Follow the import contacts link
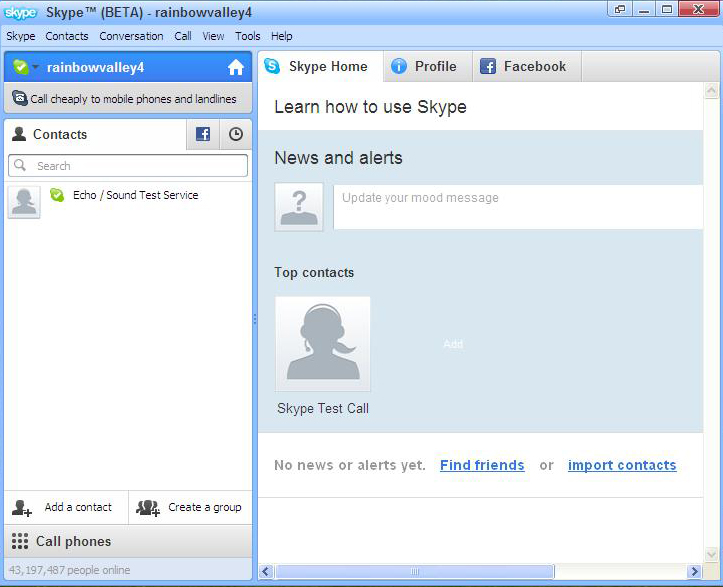The width and height of the screenshot is (723, 587). [622, 465]
